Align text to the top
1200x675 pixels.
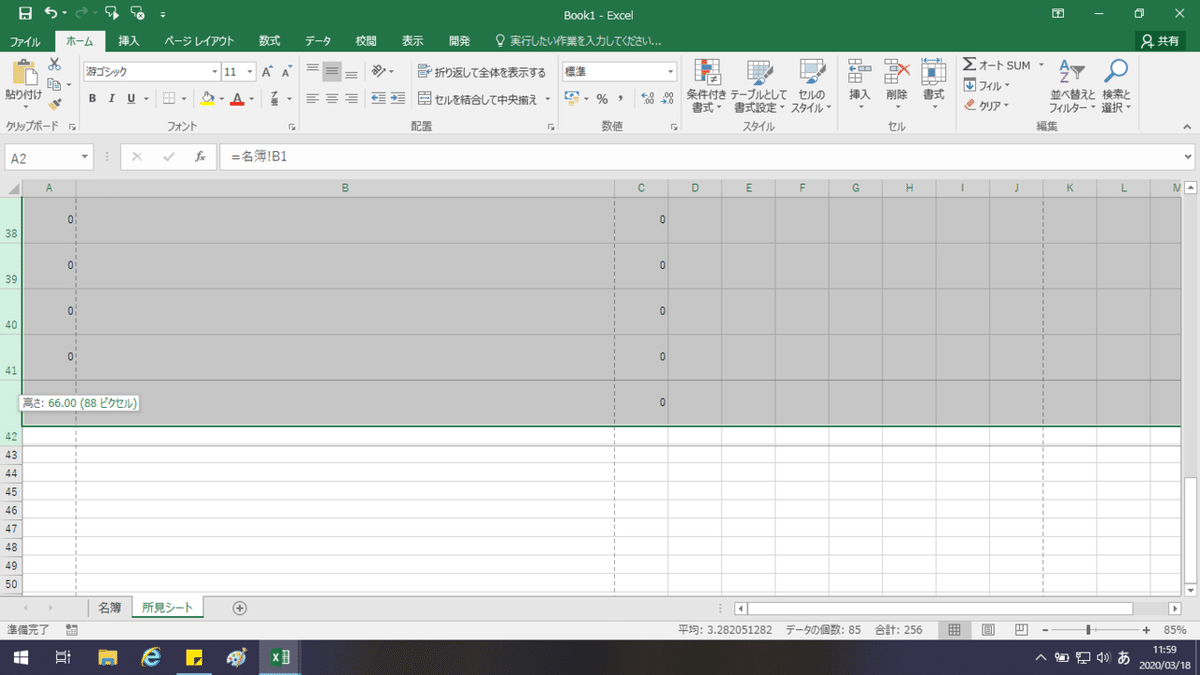point(312,72)
